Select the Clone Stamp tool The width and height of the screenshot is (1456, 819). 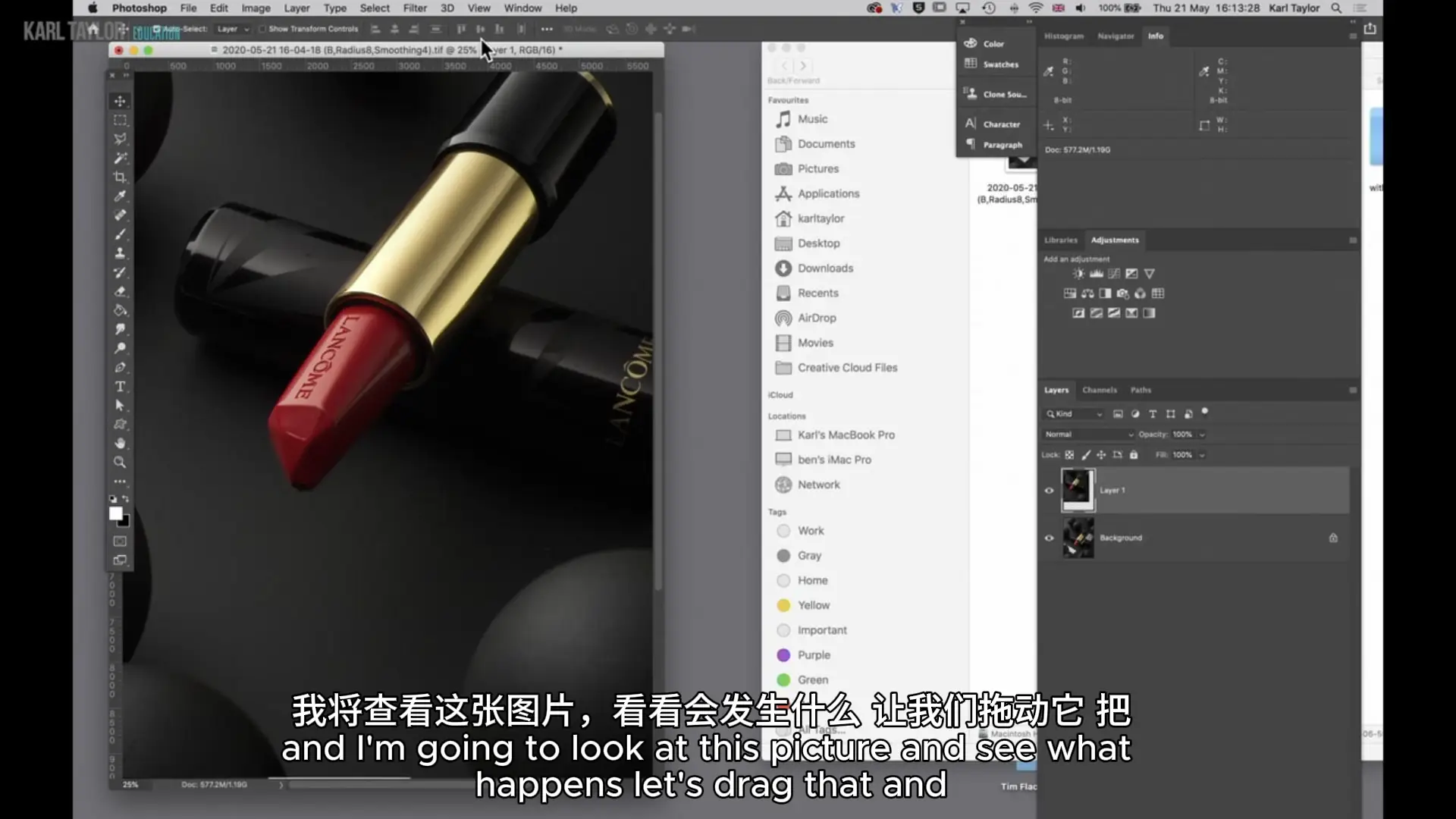120,253
